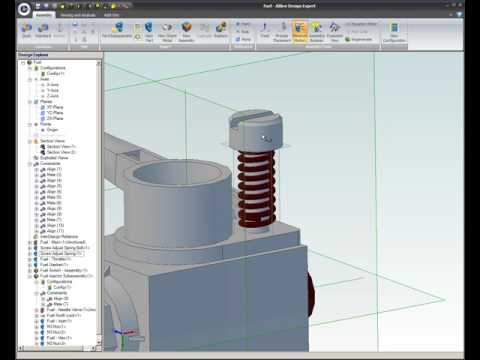Screen dimensions: 480x360
Task: Click the Exploded View ribbon icon
Action: tap(334, 32)
